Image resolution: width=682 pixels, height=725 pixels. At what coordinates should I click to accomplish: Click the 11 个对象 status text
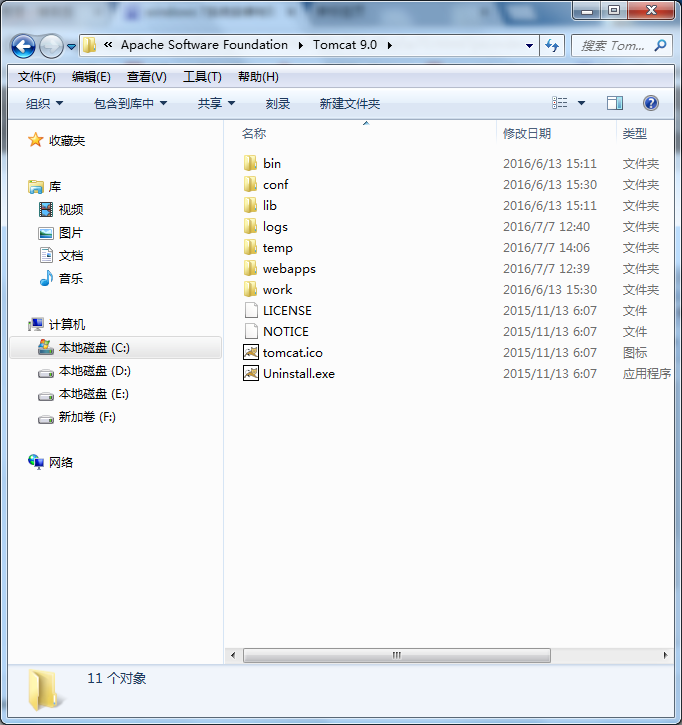117,678
